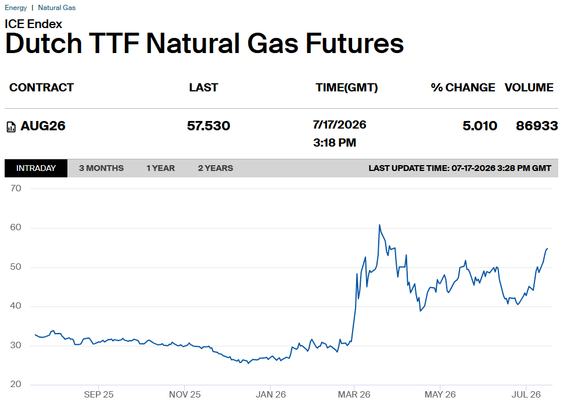Click the last price 57.530
567x407 pixels.
pyautogui.click(x=208, y=126)
